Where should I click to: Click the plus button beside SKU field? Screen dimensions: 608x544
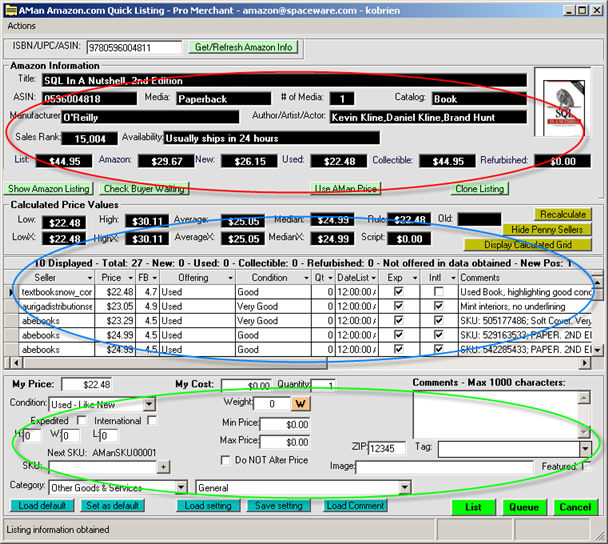[x=163, y=466]
